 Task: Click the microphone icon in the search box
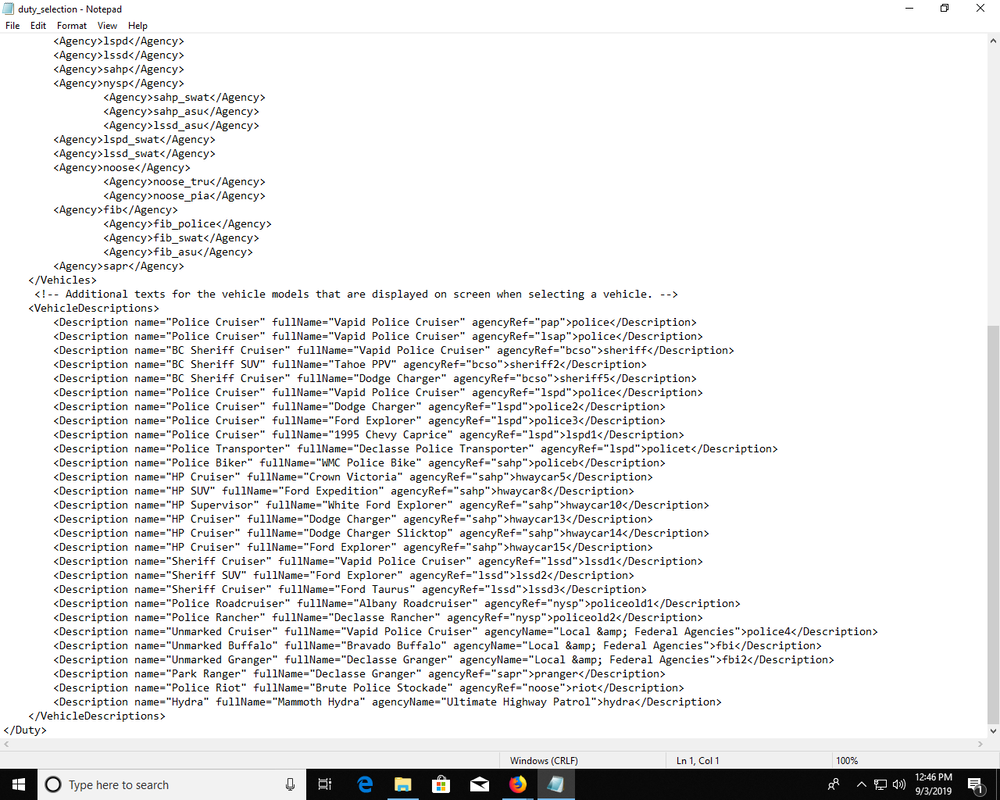(x=290, y=784)
